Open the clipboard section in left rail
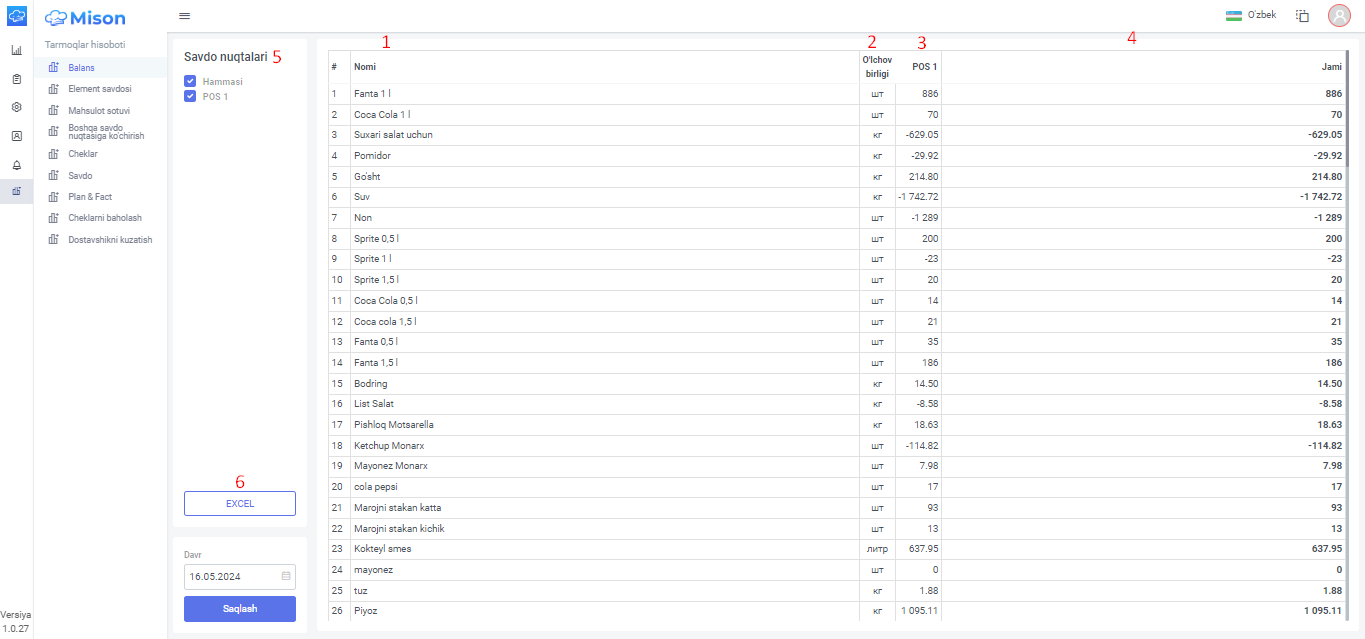1365x639 pixels. (x=16, y=78)
